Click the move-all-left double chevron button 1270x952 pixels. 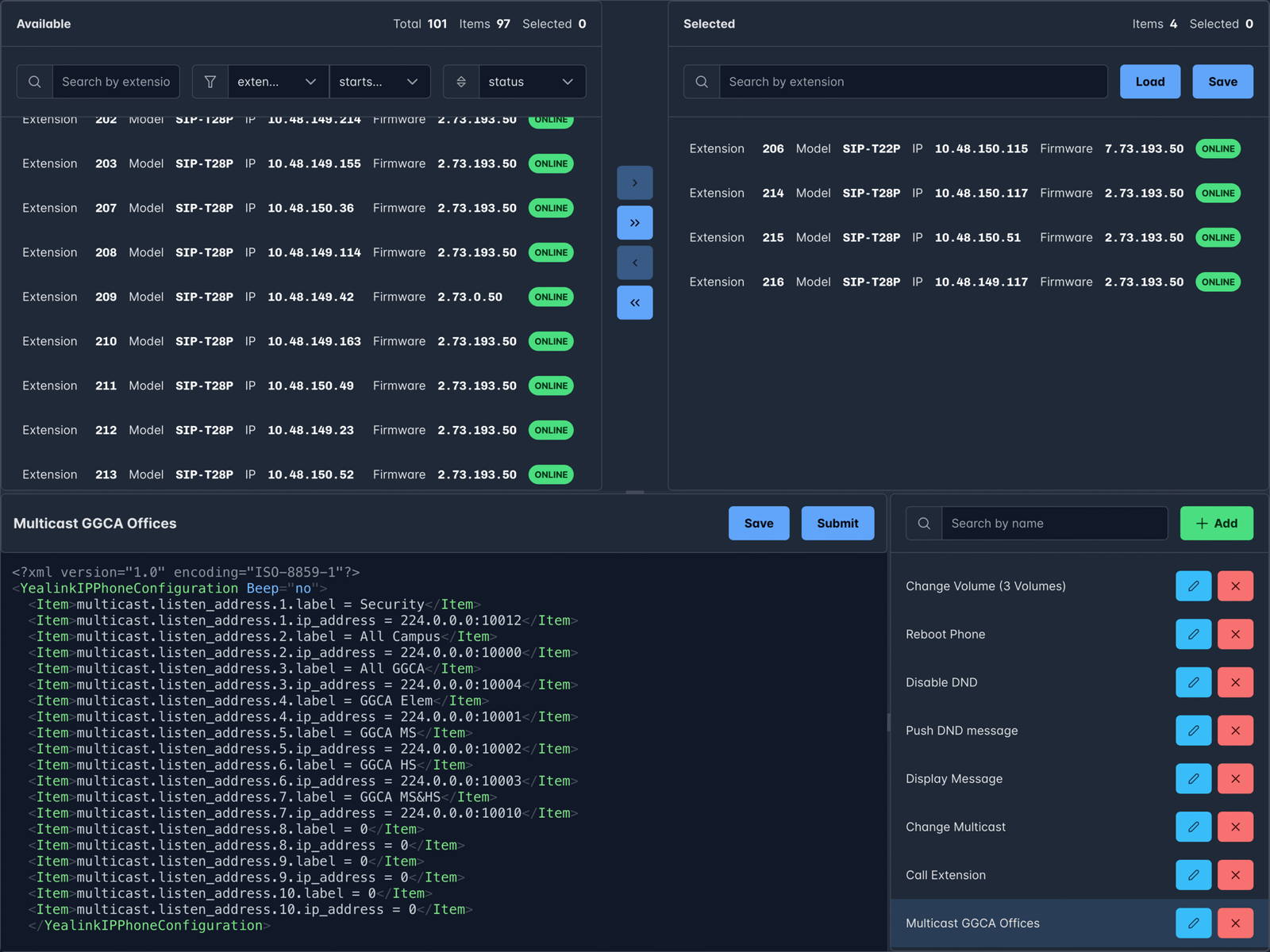click(x=634, y=302)
